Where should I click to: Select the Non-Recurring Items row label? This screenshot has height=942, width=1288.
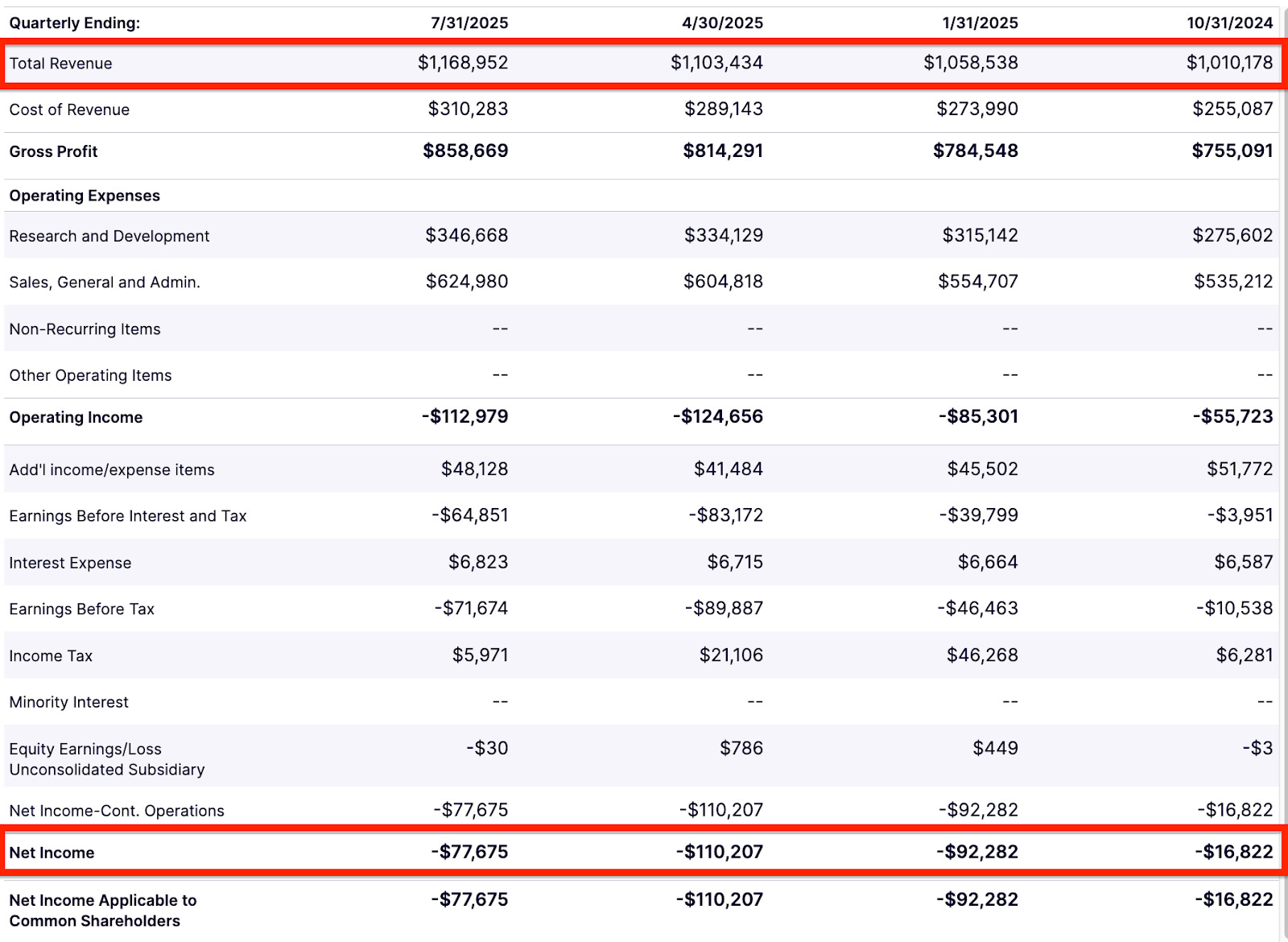[85, 329]
